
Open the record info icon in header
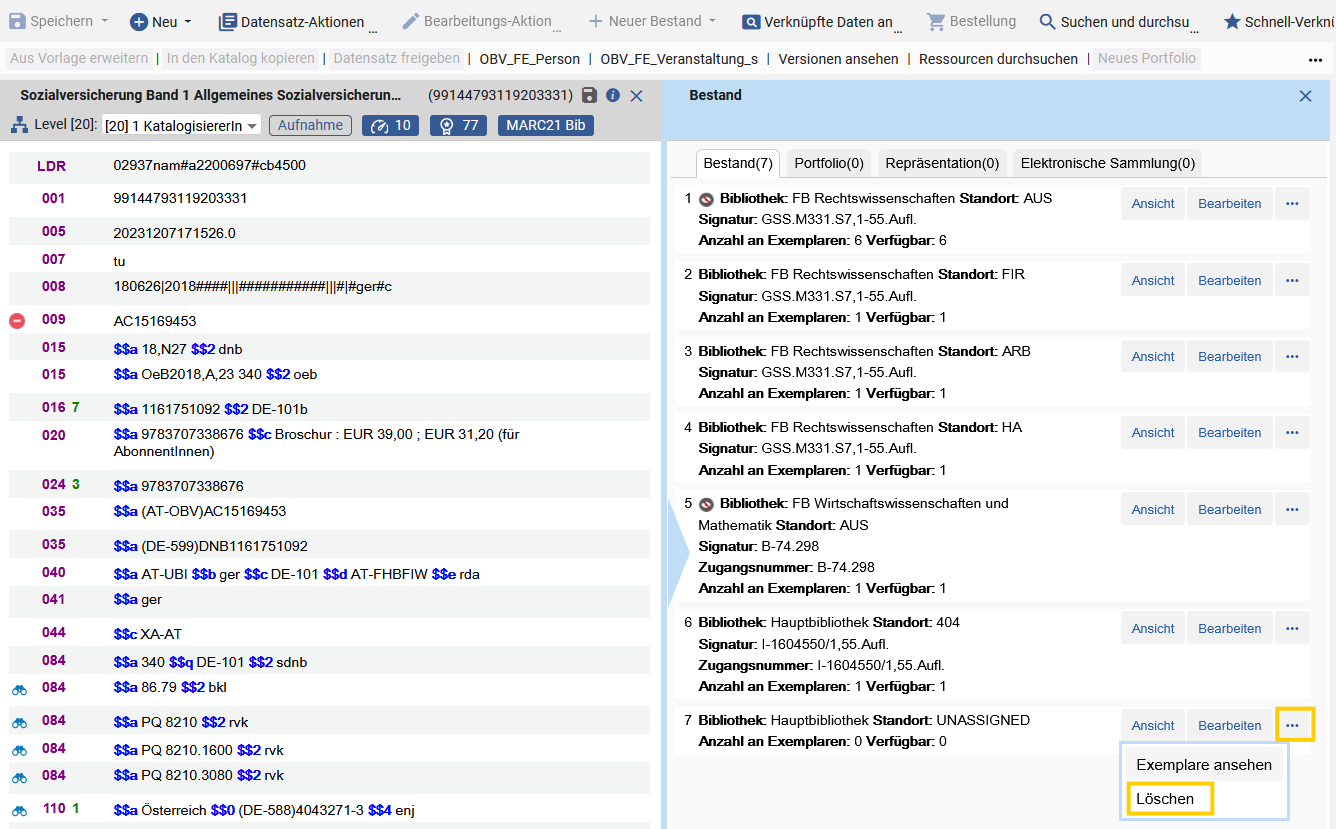point(613,96)
